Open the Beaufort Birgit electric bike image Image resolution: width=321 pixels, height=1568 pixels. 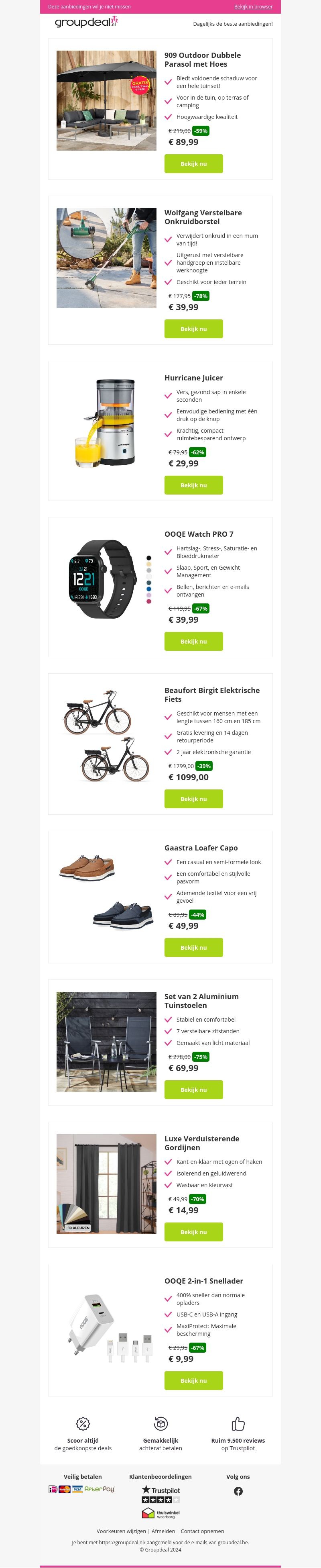pos(106,735)
